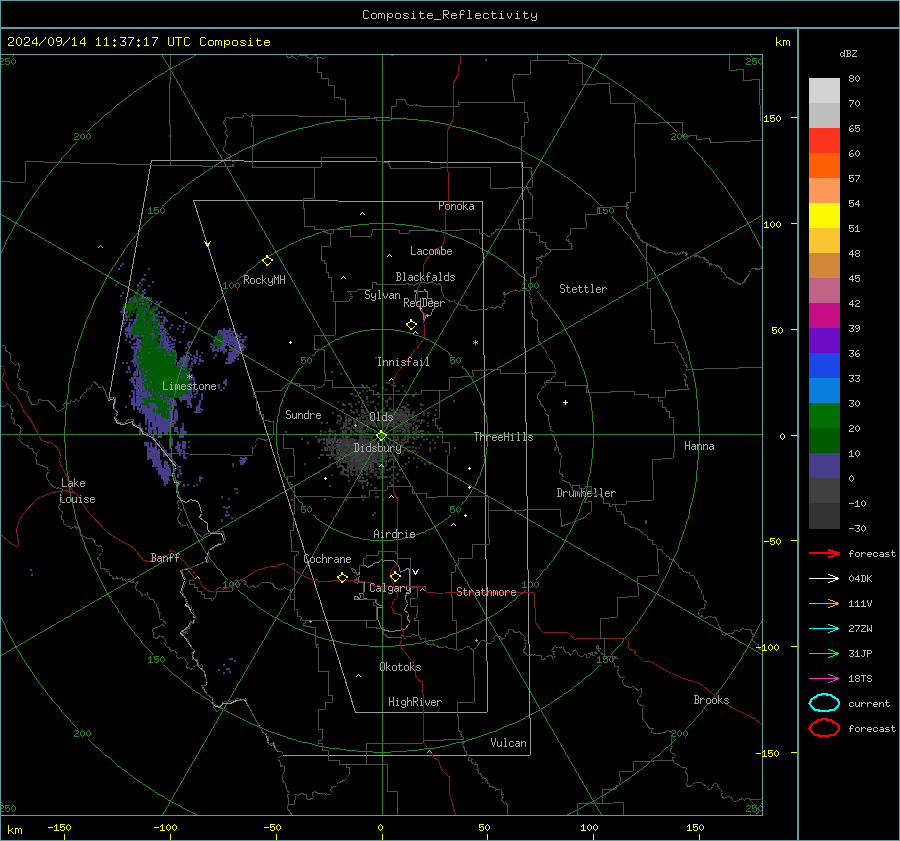Click the Strathmore city label

tap(486, 592)
